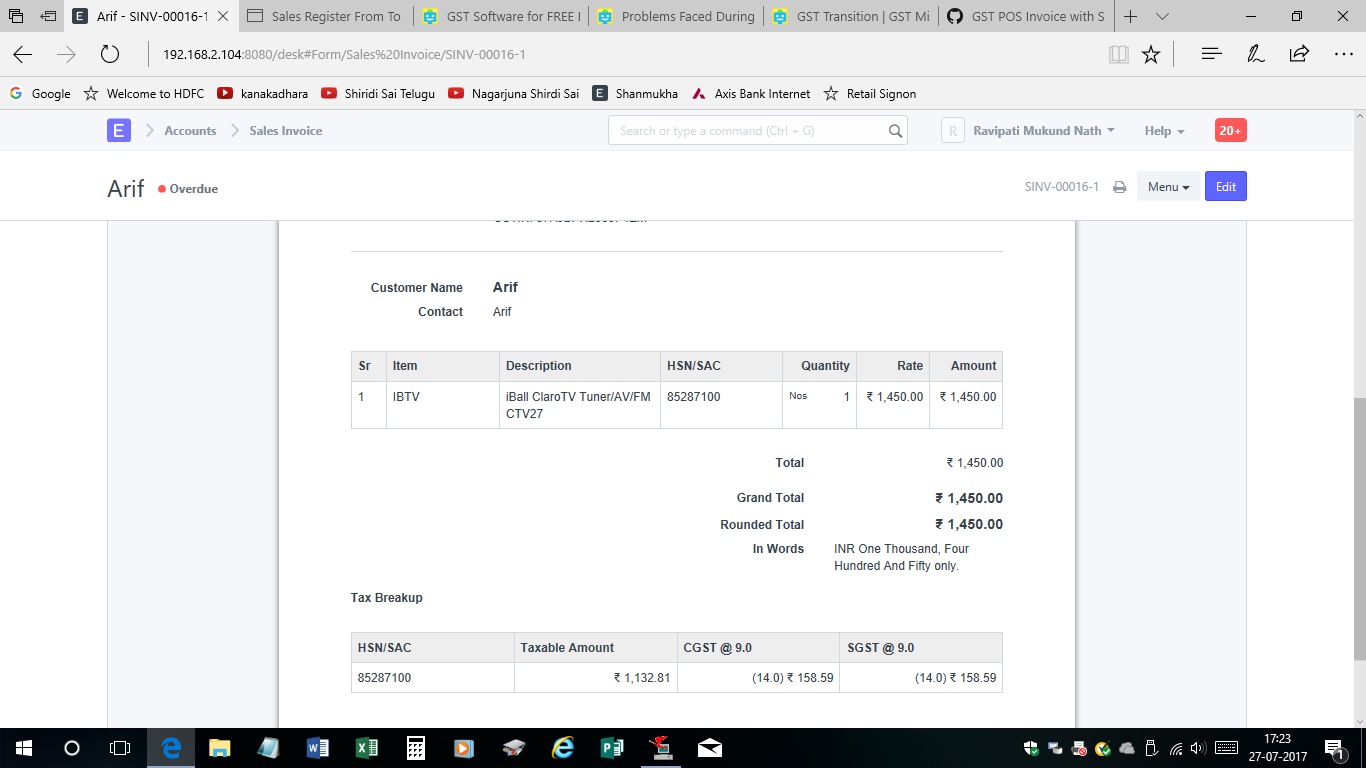Click the print icon beside SINV-00016-1
This screenshot has width=1366, height=768.
[1119, 186]
